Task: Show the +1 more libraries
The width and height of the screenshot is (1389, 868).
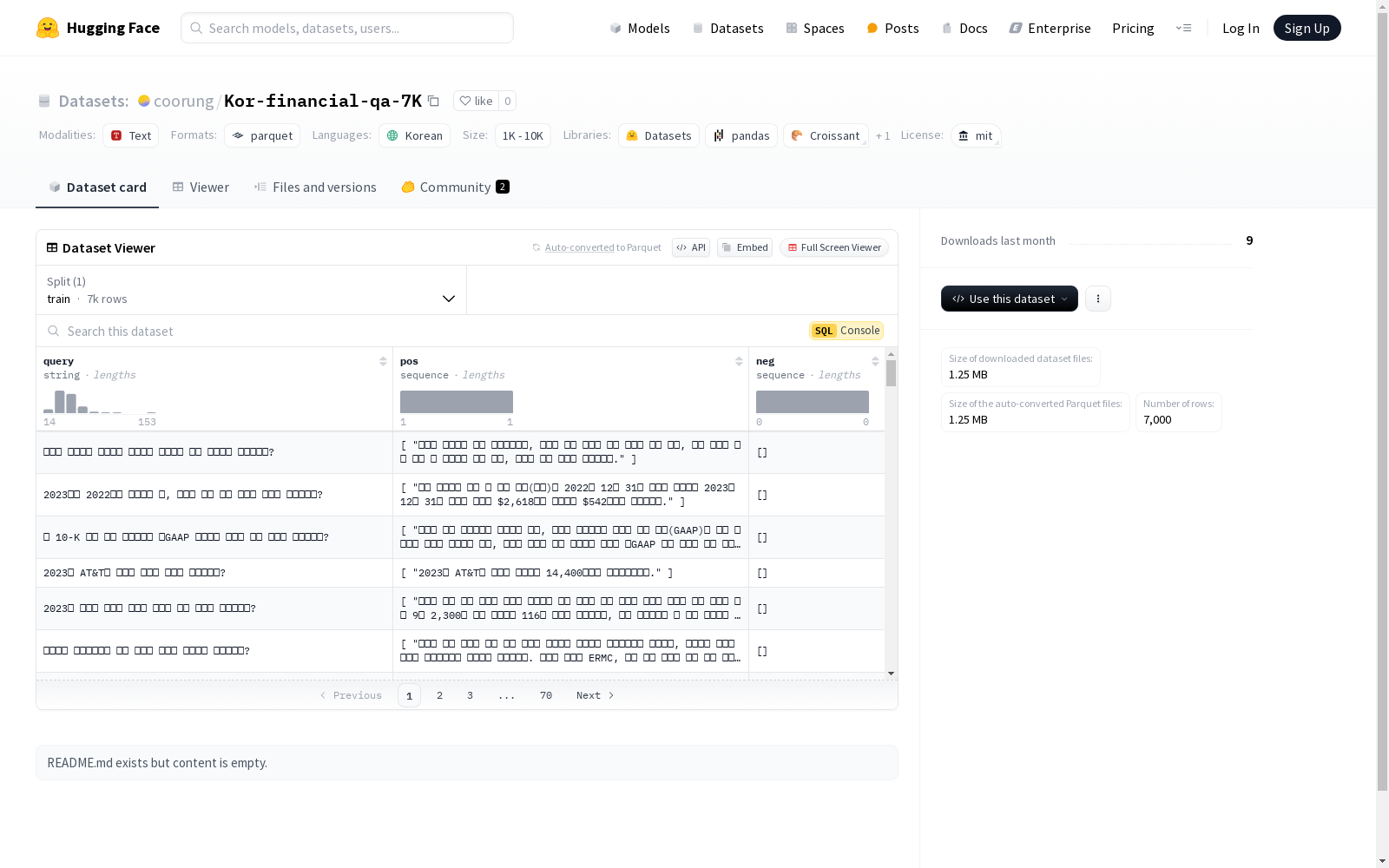Action: [x=883, y=136]
